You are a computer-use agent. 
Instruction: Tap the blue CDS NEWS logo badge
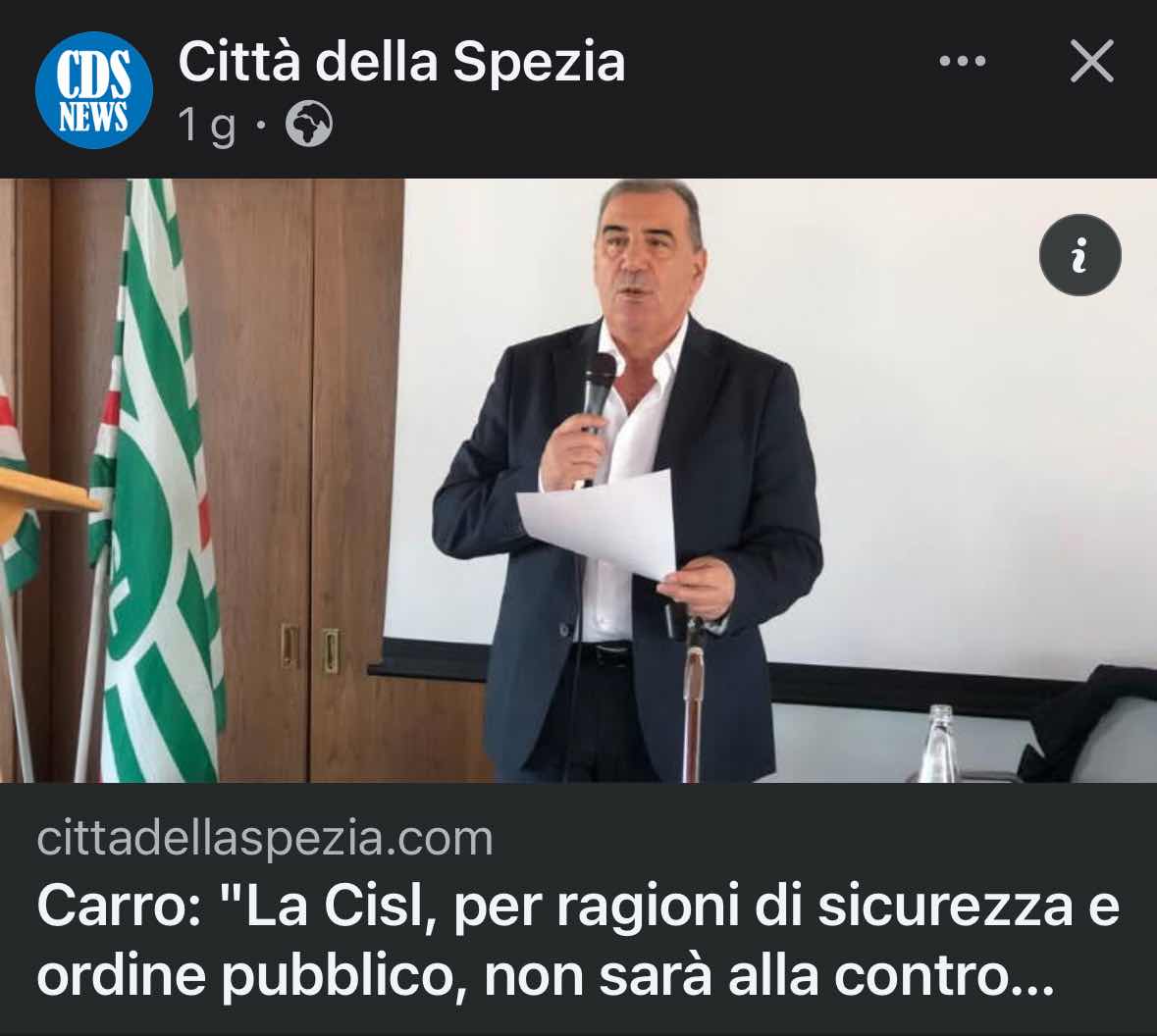click(93, 90)
